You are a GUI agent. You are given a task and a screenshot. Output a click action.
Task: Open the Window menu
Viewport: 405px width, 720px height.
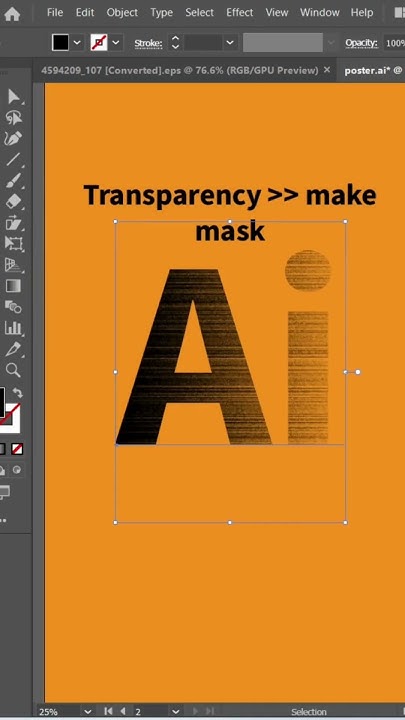[x=320, y=13]
